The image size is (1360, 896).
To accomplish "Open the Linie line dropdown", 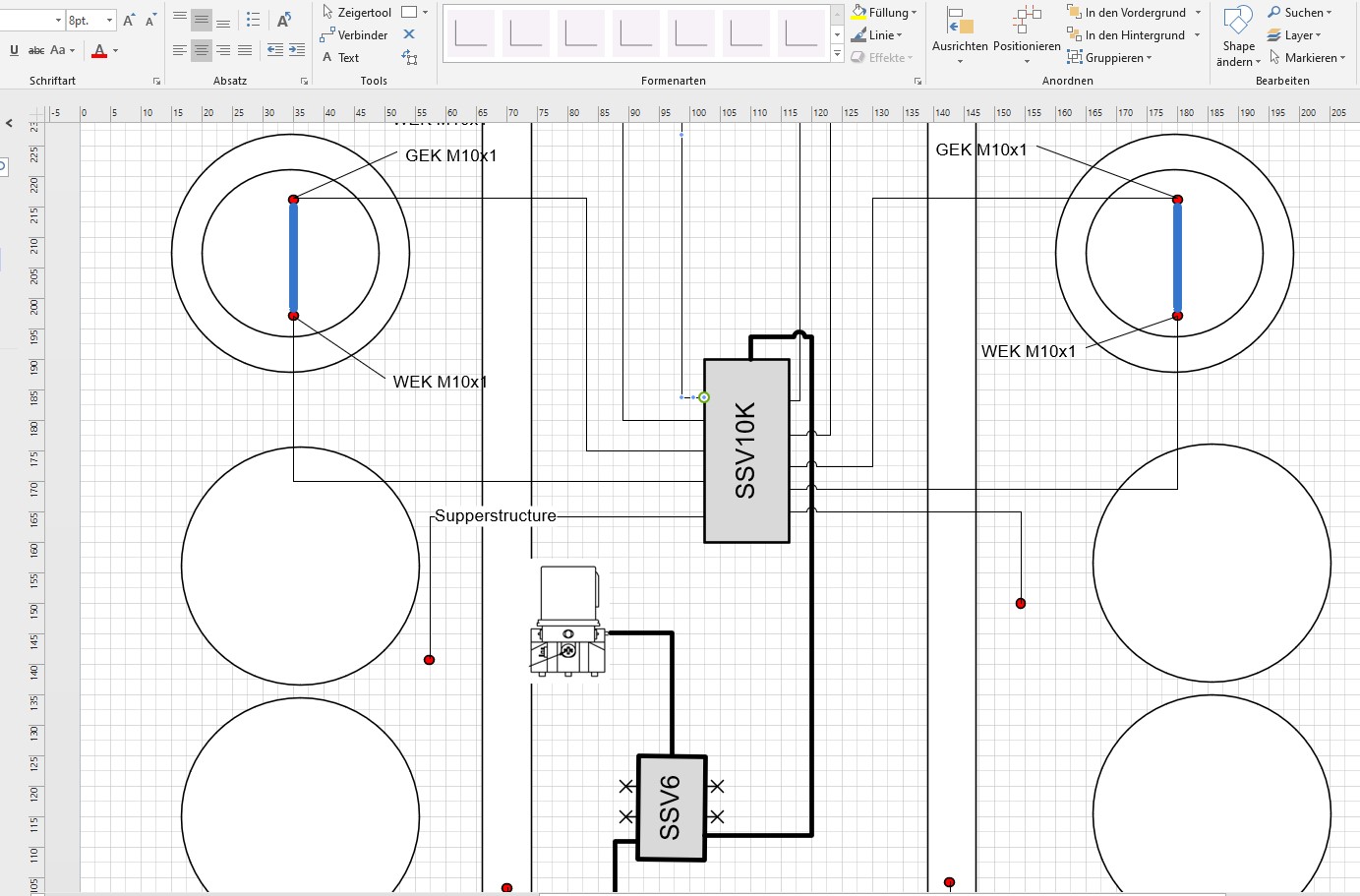I will pos(876,35).
